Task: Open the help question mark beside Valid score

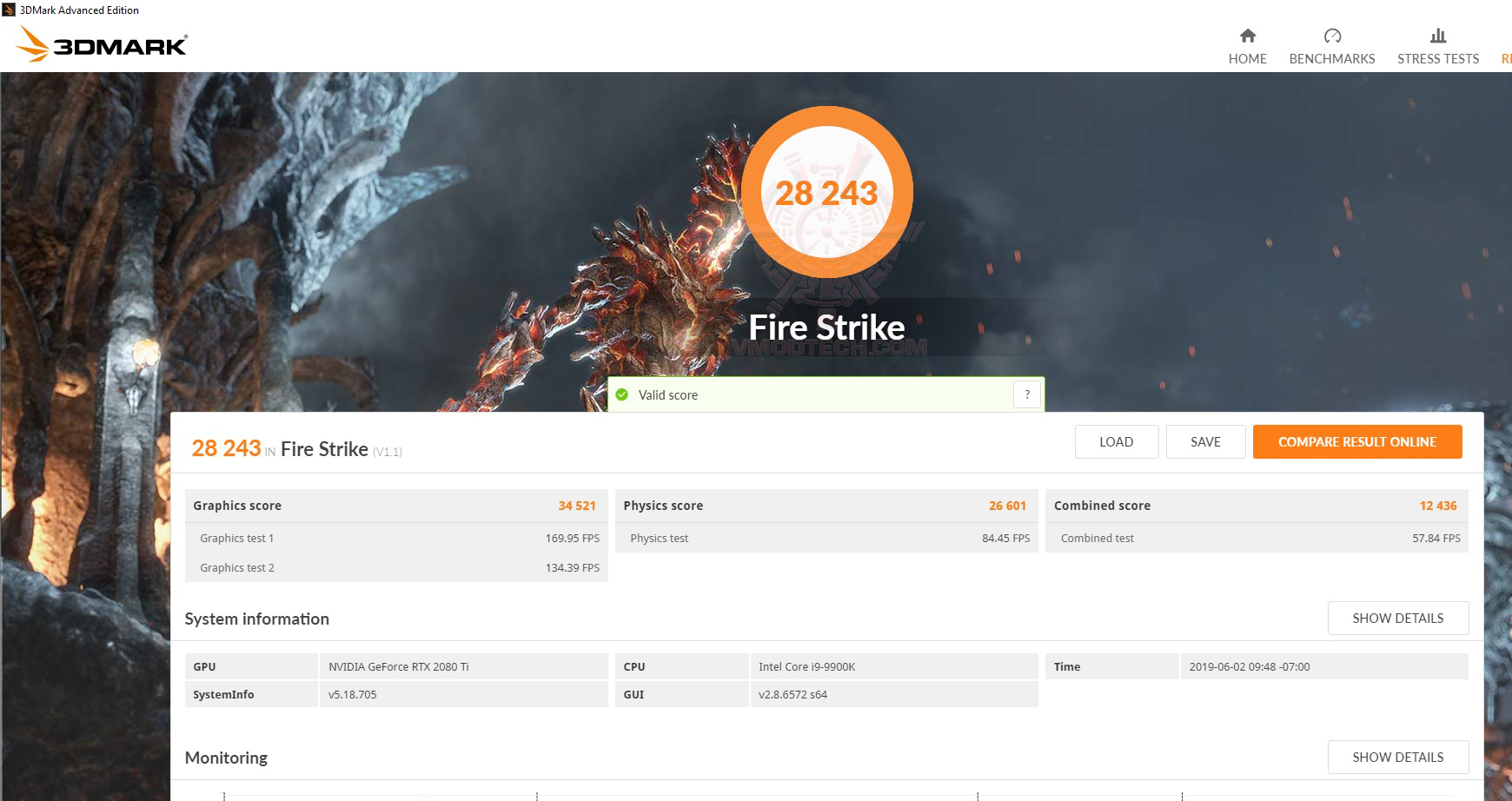Action: (x=1026, y=394)
